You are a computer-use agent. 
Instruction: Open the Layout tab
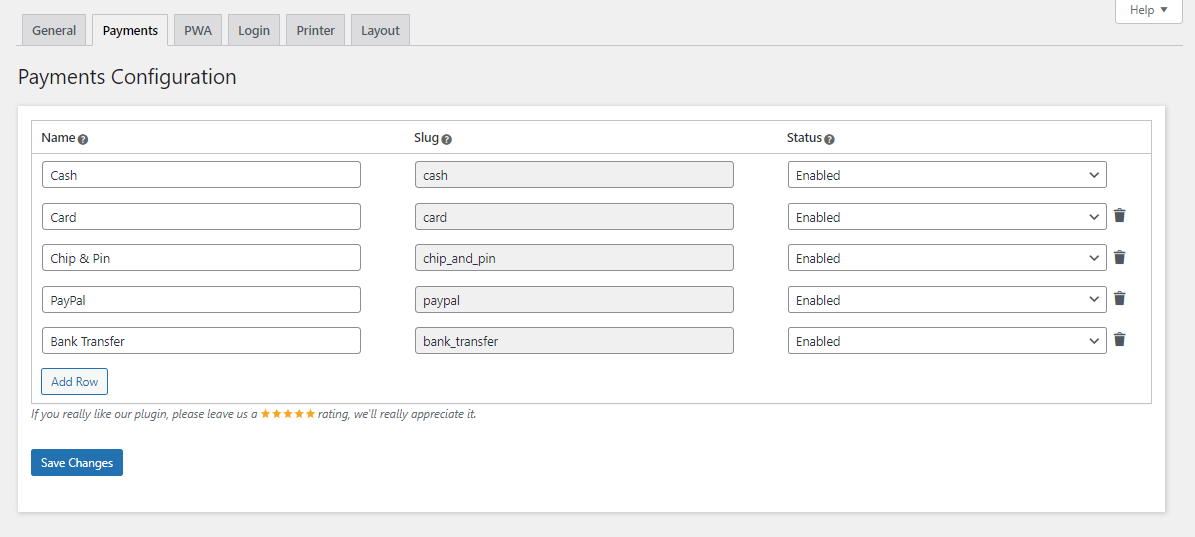(380, 30)
